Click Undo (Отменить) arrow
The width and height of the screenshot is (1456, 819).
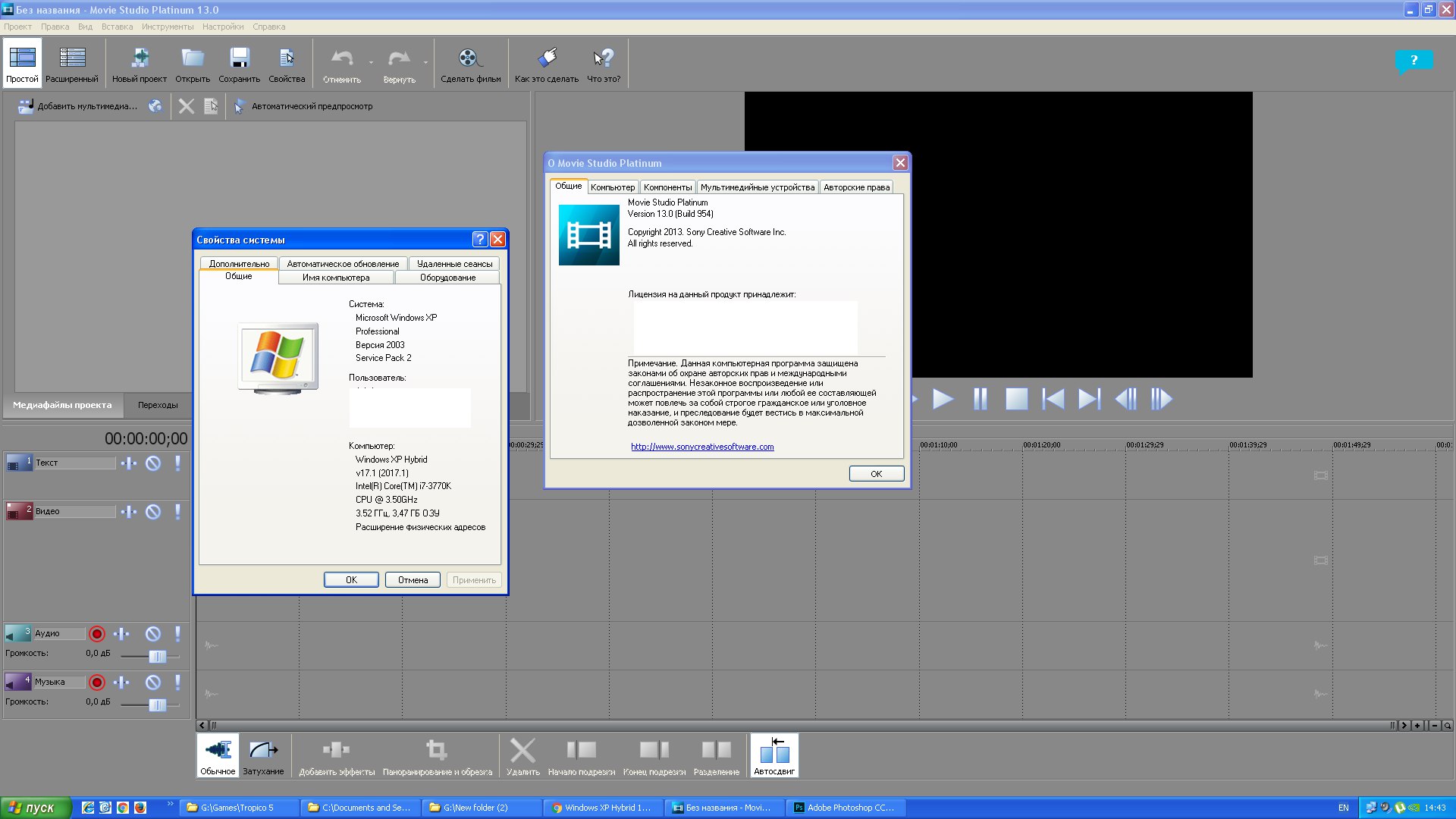pos(342,63)
